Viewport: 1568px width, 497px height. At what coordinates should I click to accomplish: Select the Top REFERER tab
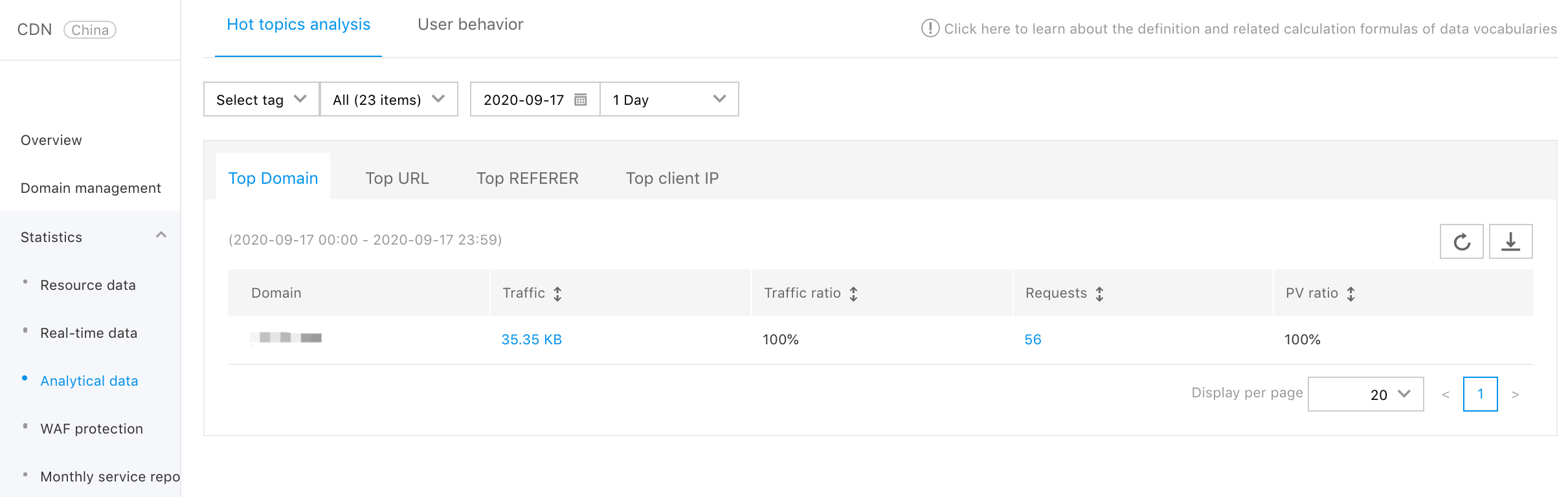coord(528,178)
